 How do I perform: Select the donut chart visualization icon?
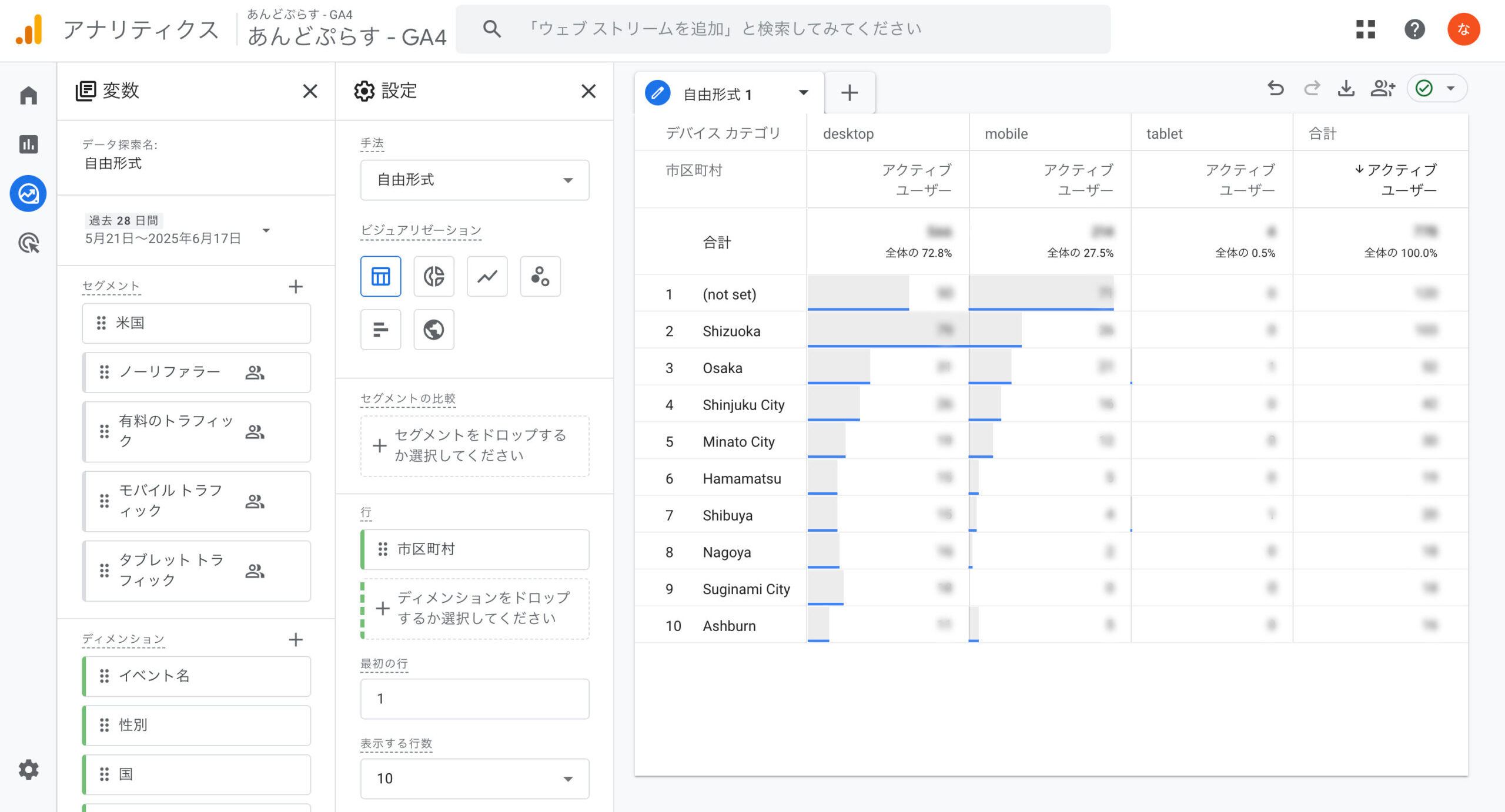tap(434, 276)
